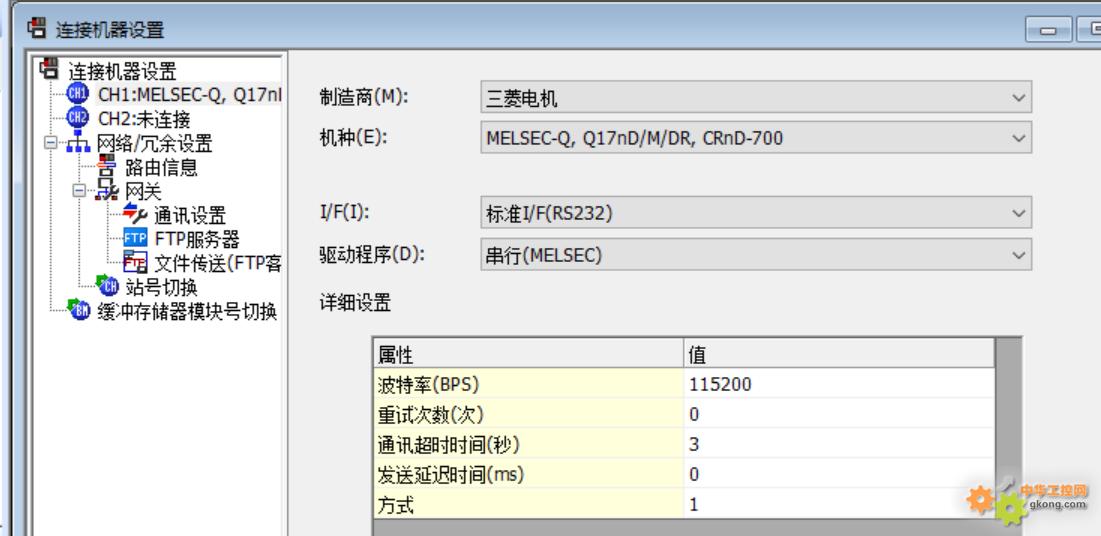The height and width of the screenshot is (536, 1101).
Task: Click the 方式 value 1
Action: (839, 504)
